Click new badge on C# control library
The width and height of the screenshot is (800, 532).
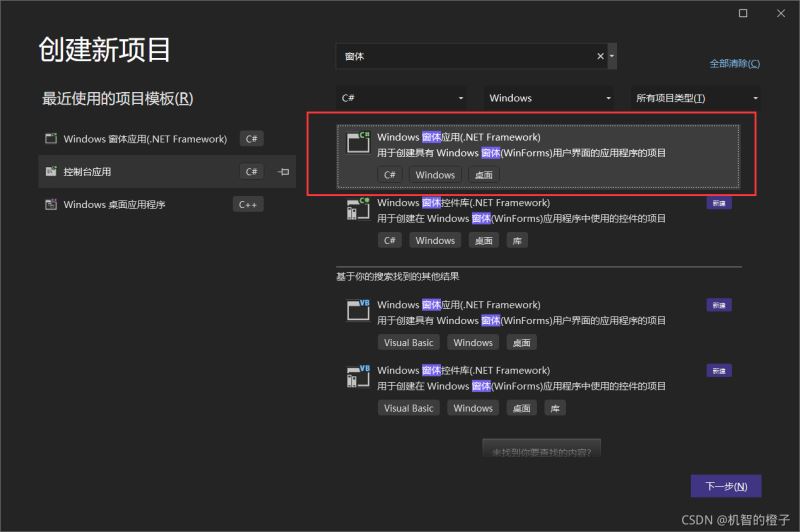pos(719,204)
